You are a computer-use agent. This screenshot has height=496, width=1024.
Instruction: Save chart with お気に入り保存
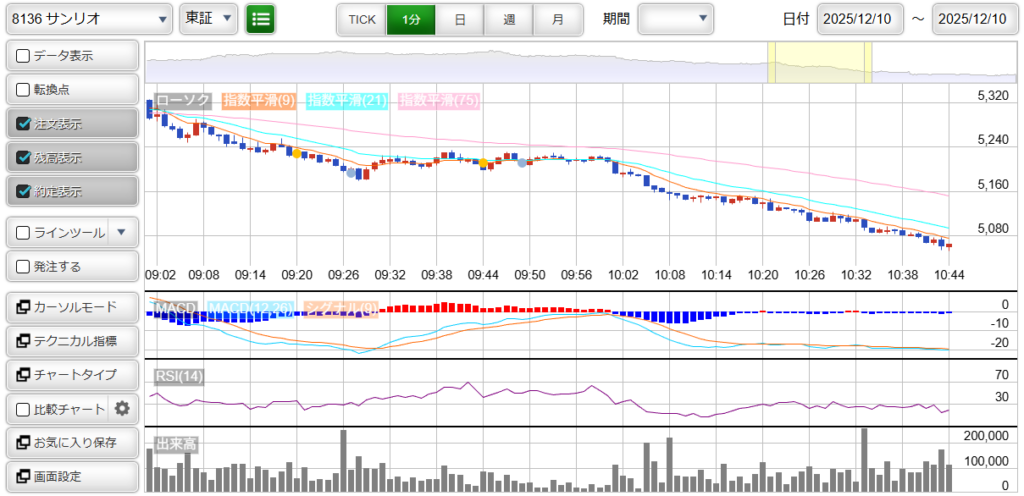point(71,442)
